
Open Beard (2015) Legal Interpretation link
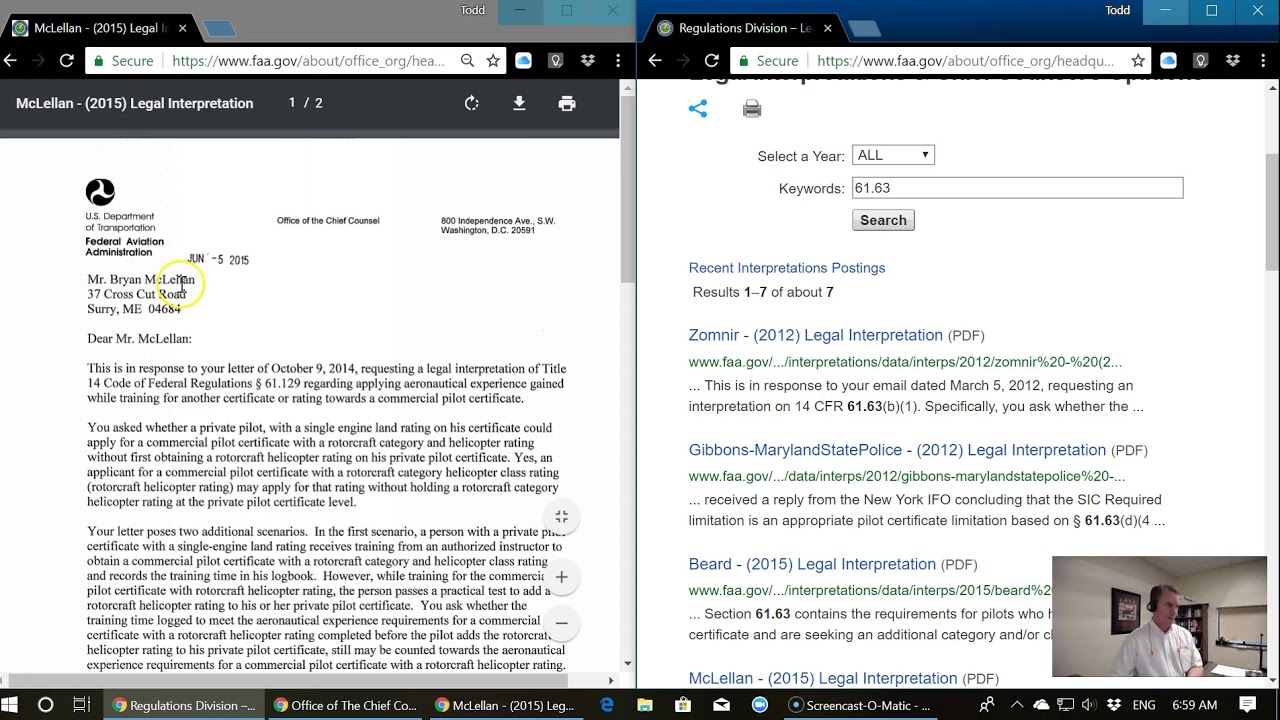812,564
